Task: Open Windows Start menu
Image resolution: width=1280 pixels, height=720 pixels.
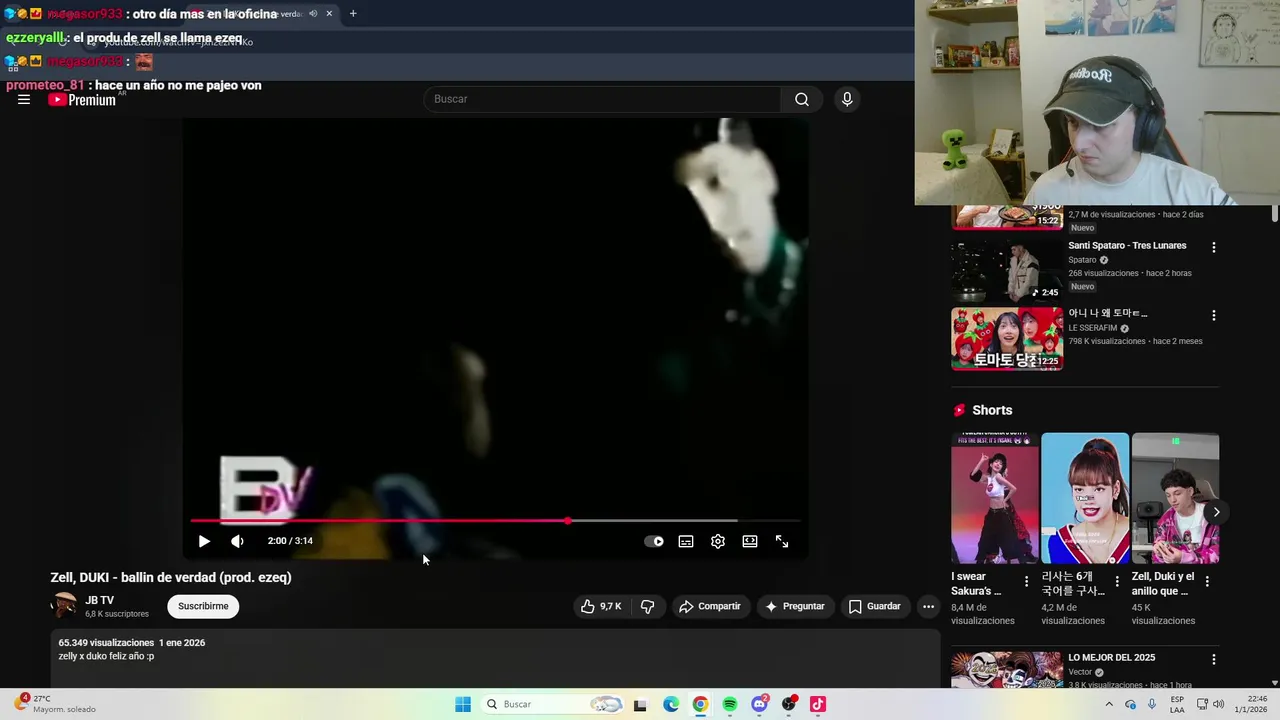Action: click(x=463, y=704)
